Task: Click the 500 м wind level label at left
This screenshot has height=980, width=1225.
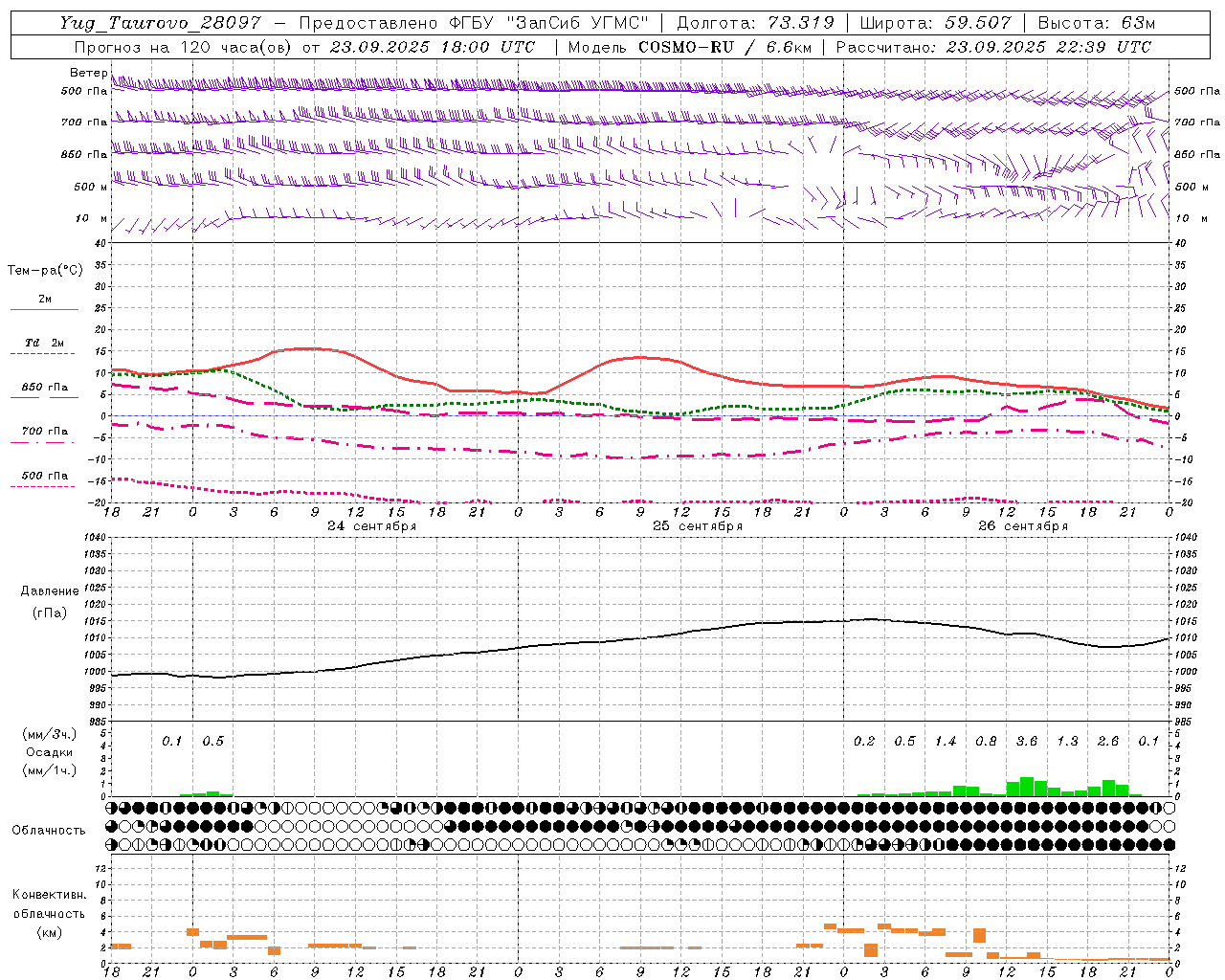Action: coord(90,187)
